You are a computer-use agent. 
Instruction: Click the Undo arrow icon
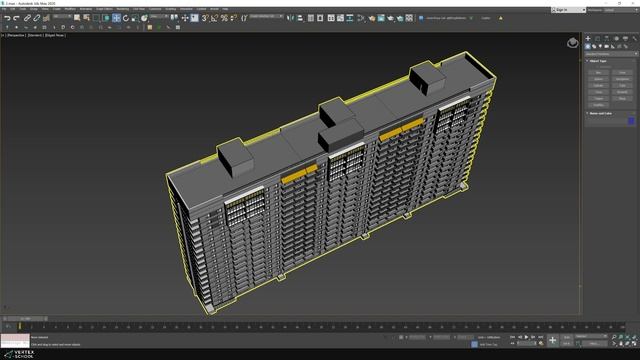click(x=7, y=18)
